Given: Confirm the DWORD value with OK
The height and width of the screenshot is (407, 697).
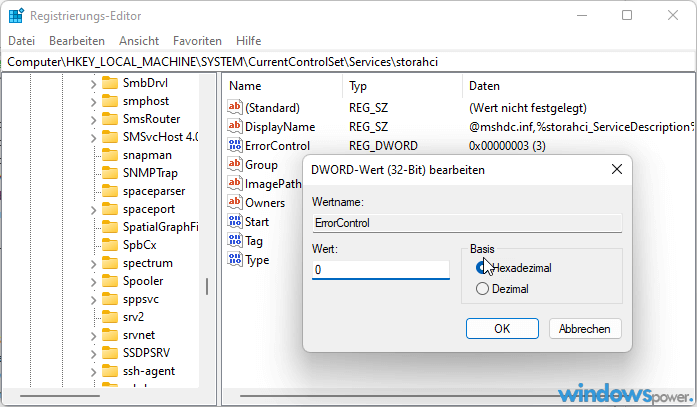Looking at the screenshot, I should pos(502,329).
